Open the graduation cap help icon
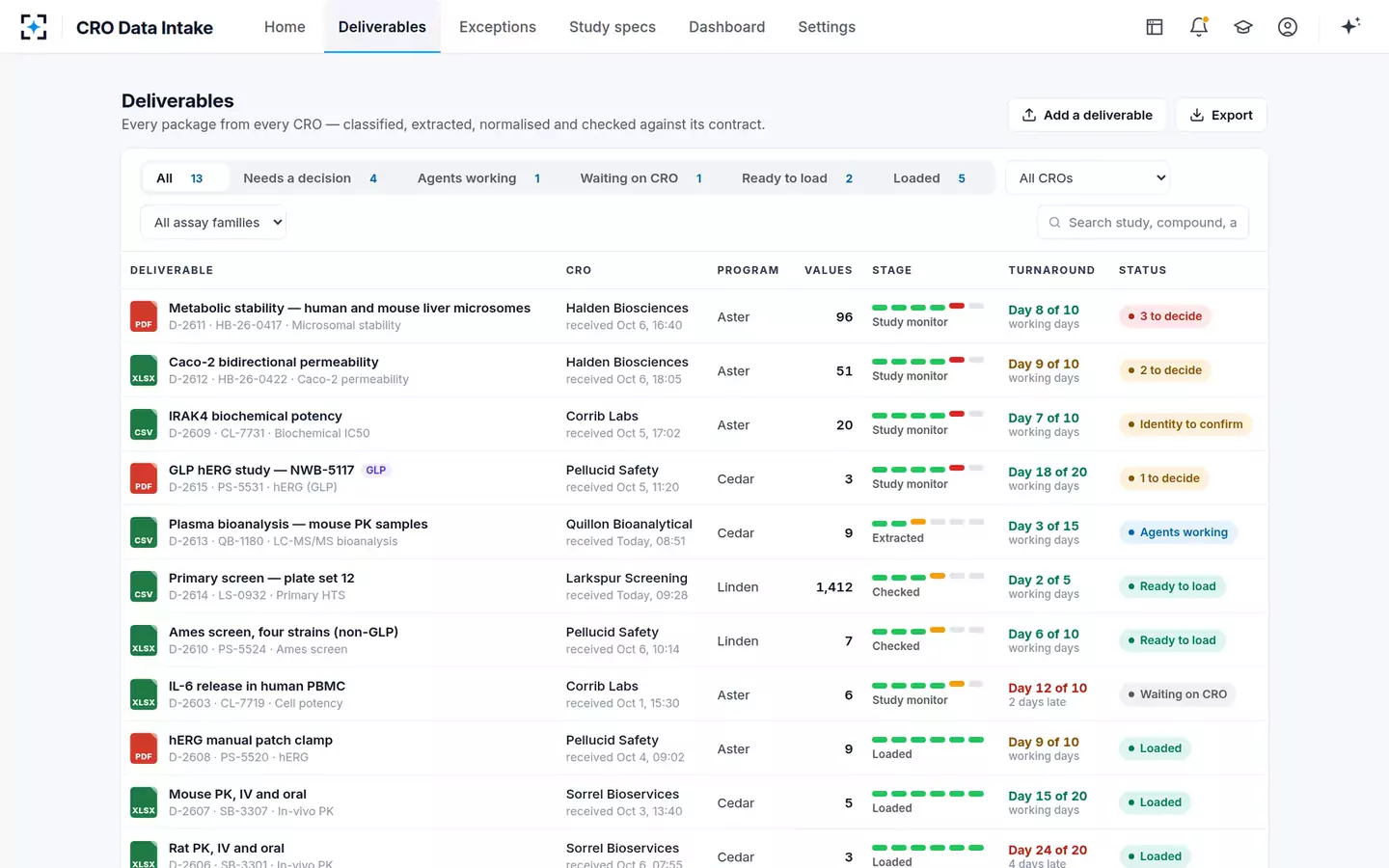The height and width of the screenshot is (868, 1389). tap(1243, 27)
